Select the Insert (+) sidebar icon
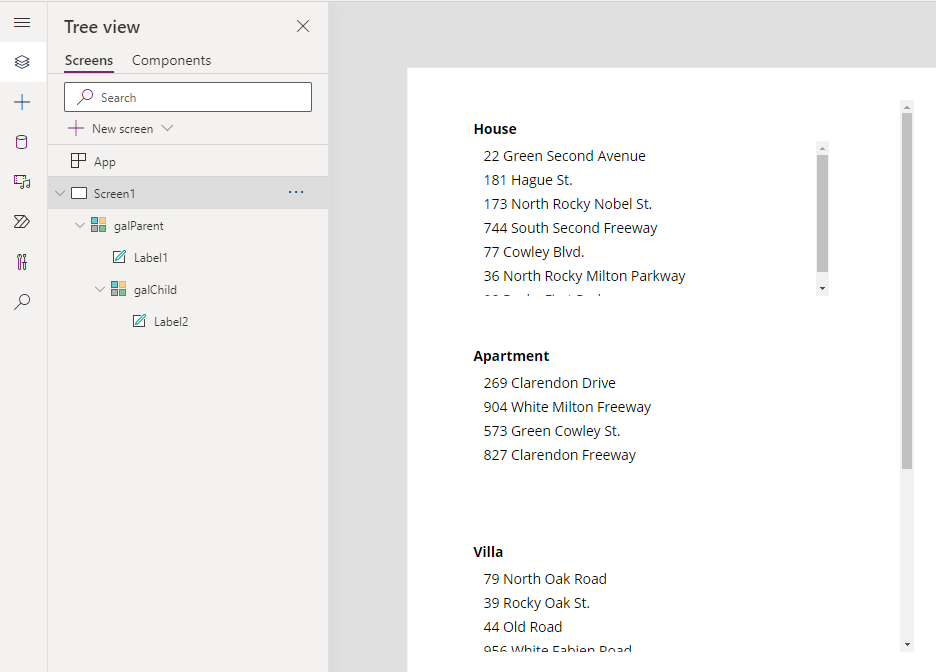The width and height of the screenshot is (936, 672). (22, 101)
